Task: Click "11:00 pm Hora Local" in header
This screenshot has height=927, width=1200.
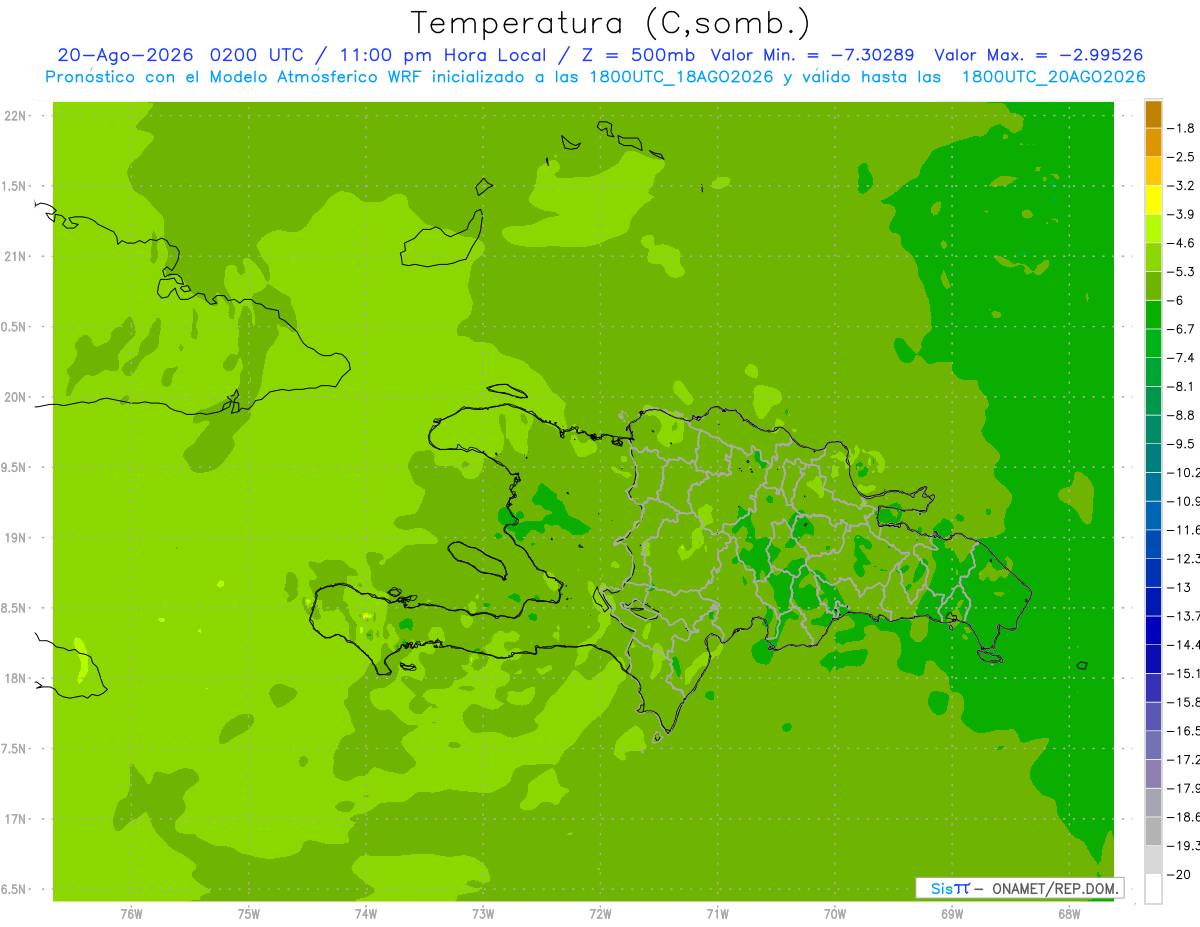Action: (x=441, y=55)
